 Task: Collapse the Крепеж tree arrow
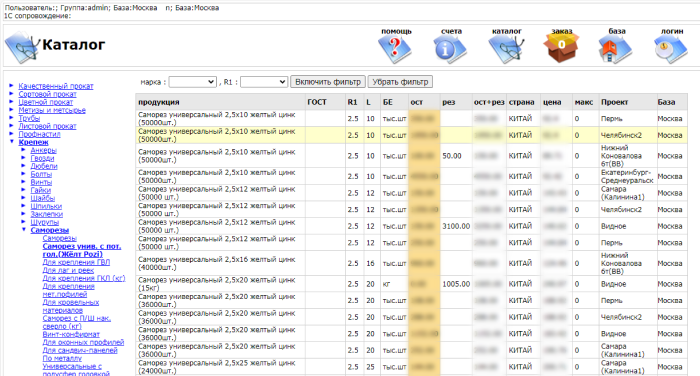(x=12, y=142)
